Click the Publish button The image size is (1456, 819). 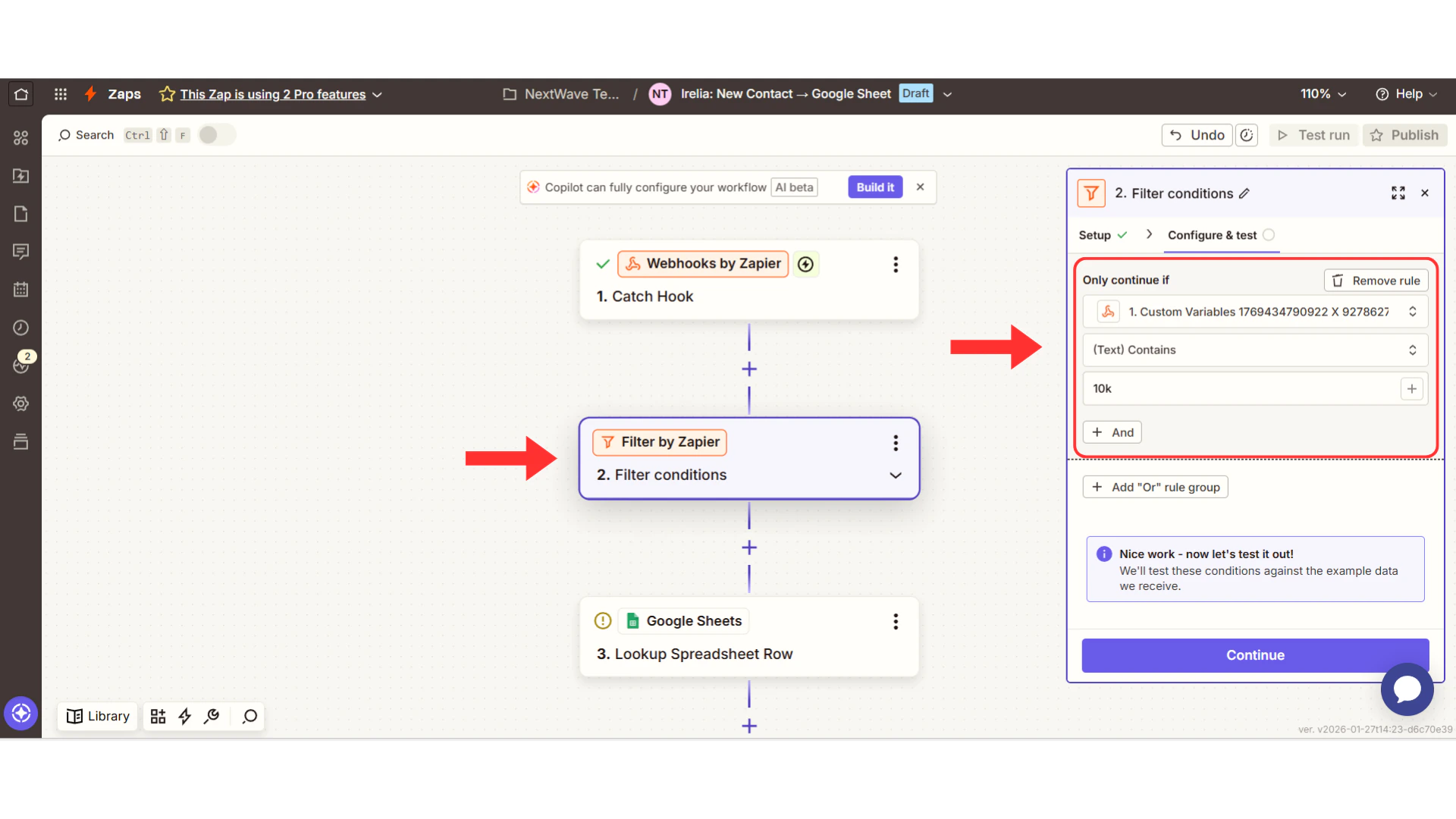[1404, 134]
